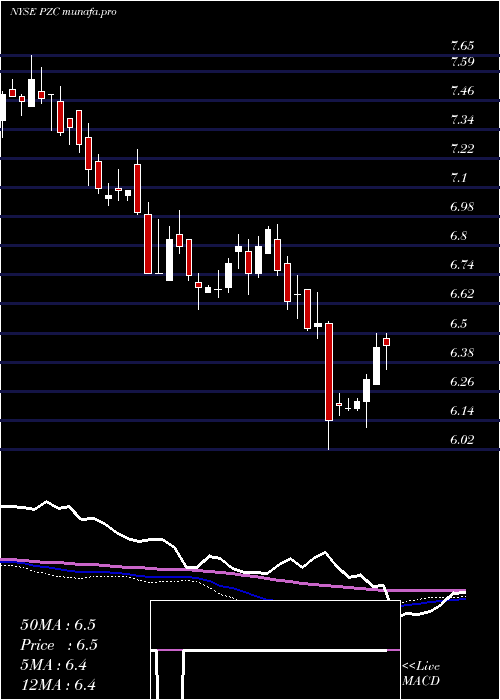Click the 5MA : 6.4 readout
500x700 pixels.
click(x=54, y=665)
